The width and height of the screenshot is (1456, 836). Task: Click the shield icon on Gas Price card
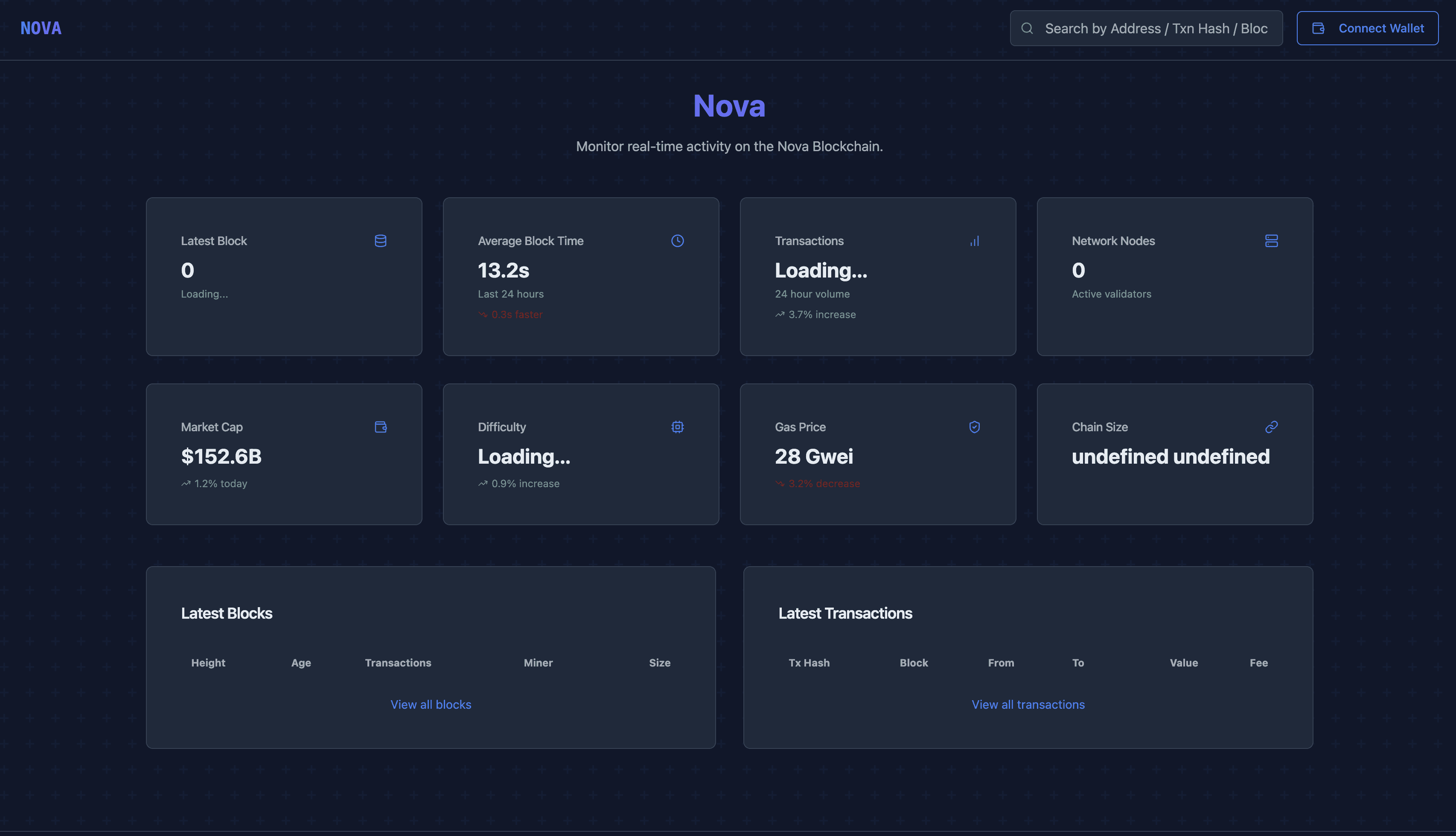(974, 427)
